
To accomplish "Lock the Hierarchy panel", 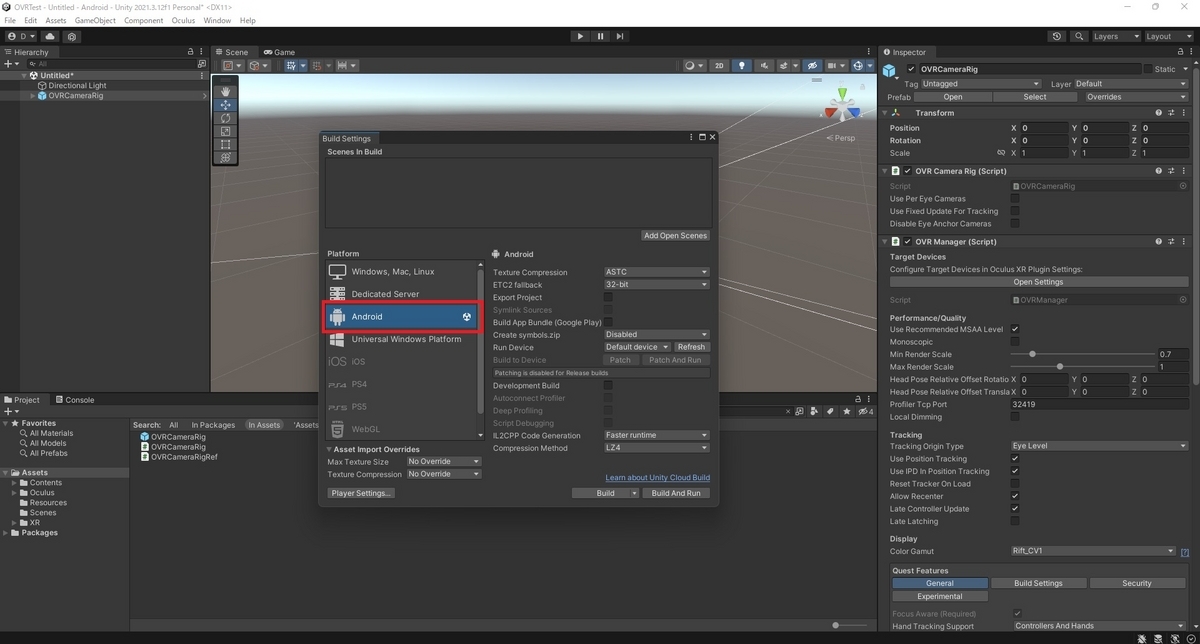I will click(190, 52).
